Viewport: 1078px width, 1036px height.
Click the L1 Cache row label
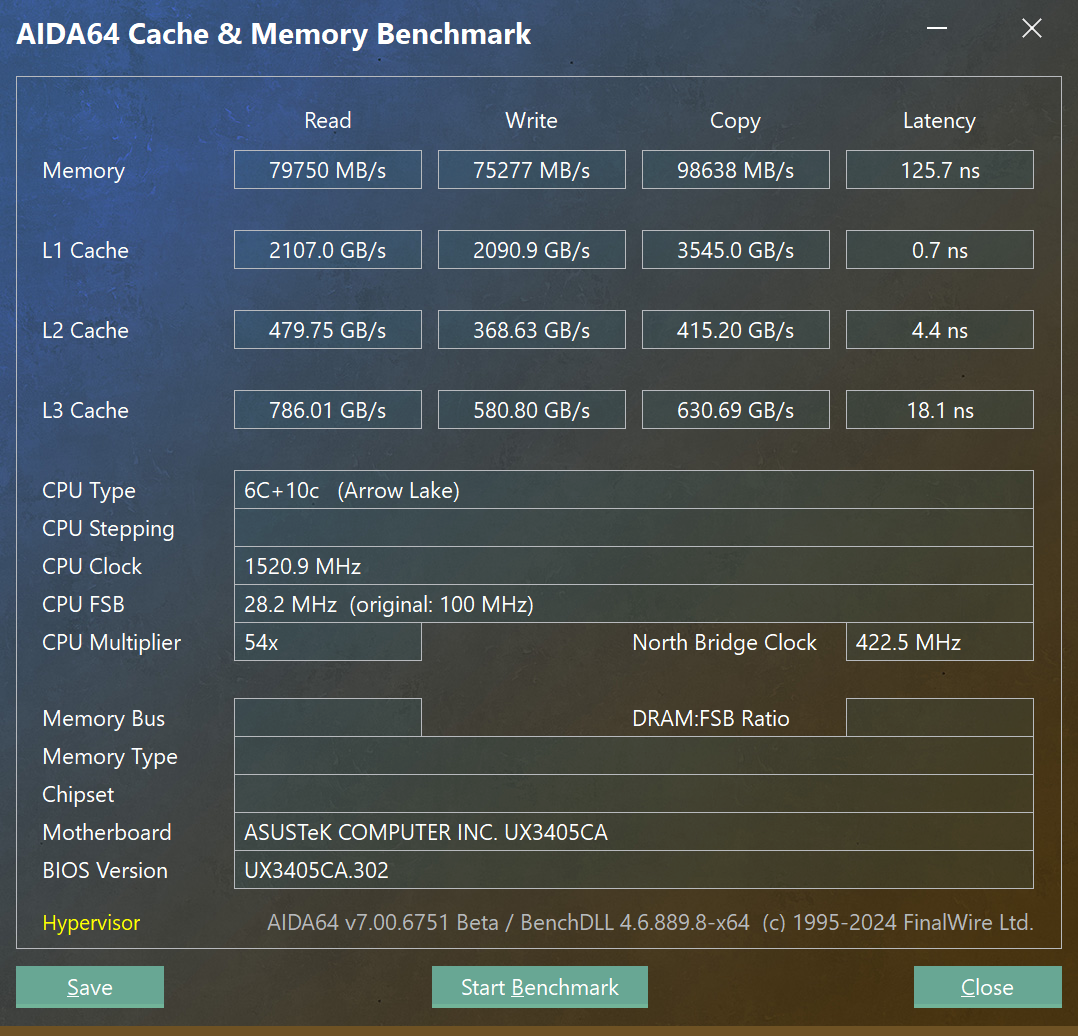pos(85,250)
